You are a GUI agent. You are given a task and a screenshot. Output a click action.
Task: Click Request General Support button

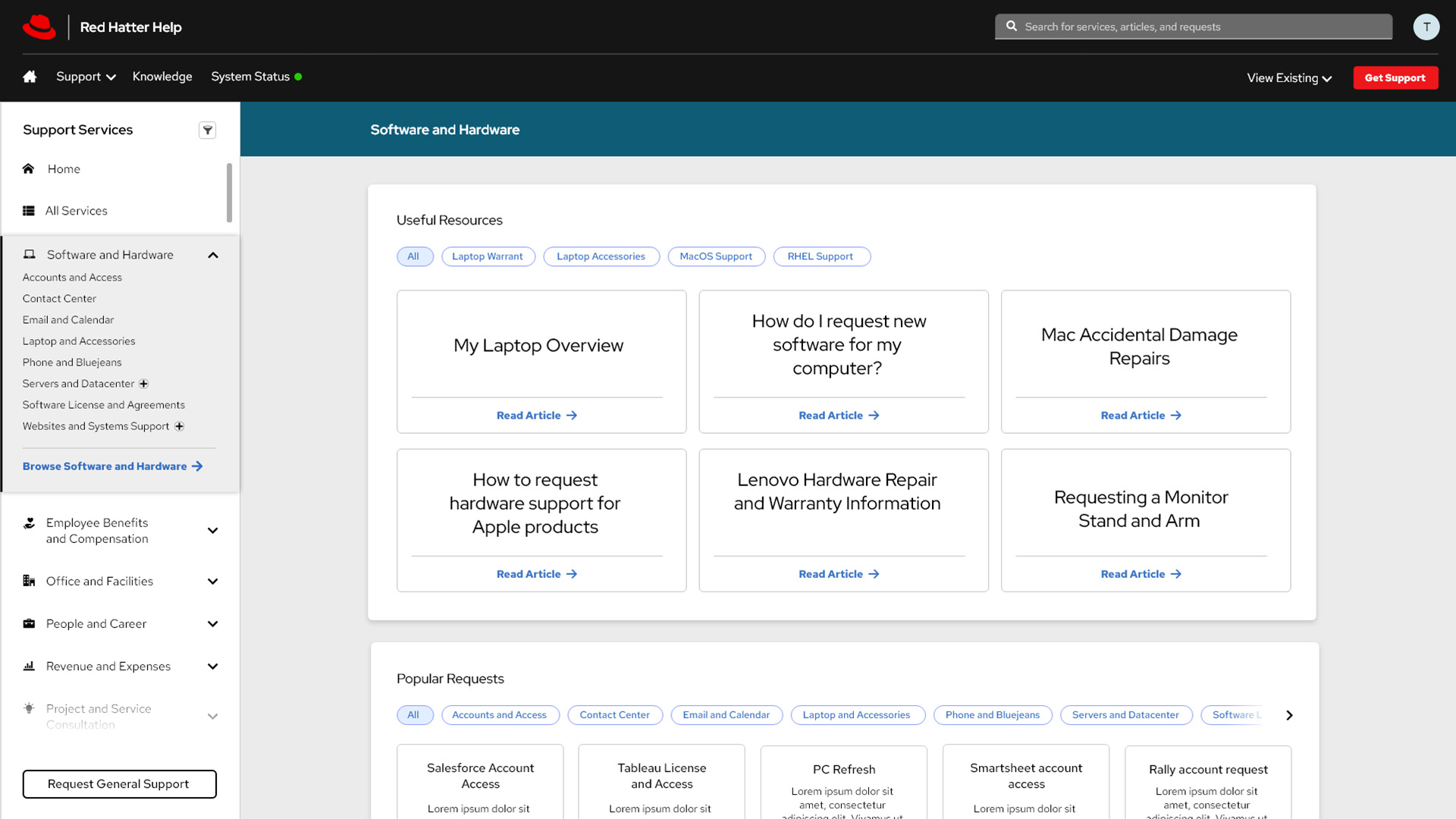click(119, 784)
